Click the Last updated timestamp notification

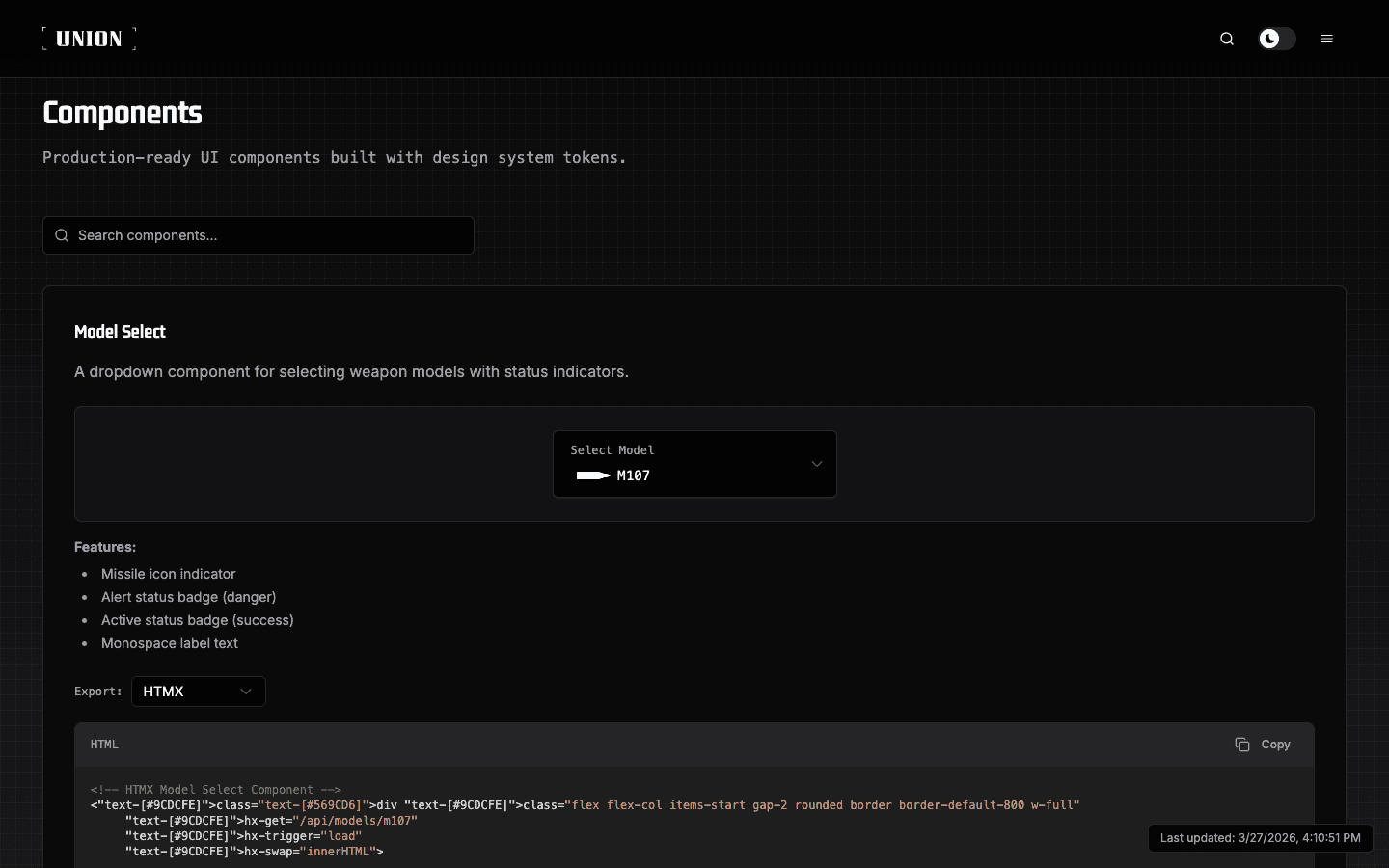(x=1260, y=838)
